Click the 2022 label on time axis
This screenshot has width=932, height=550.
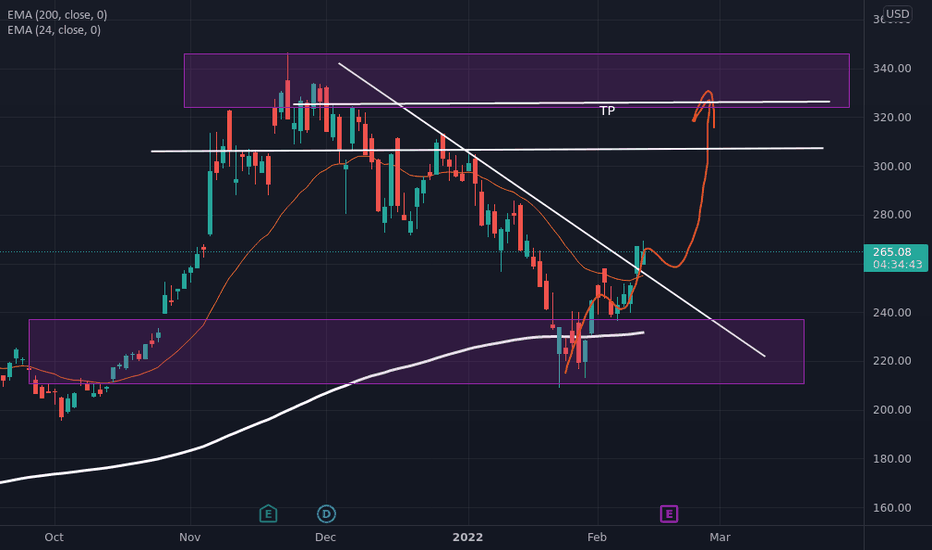(x=468, y=538)
